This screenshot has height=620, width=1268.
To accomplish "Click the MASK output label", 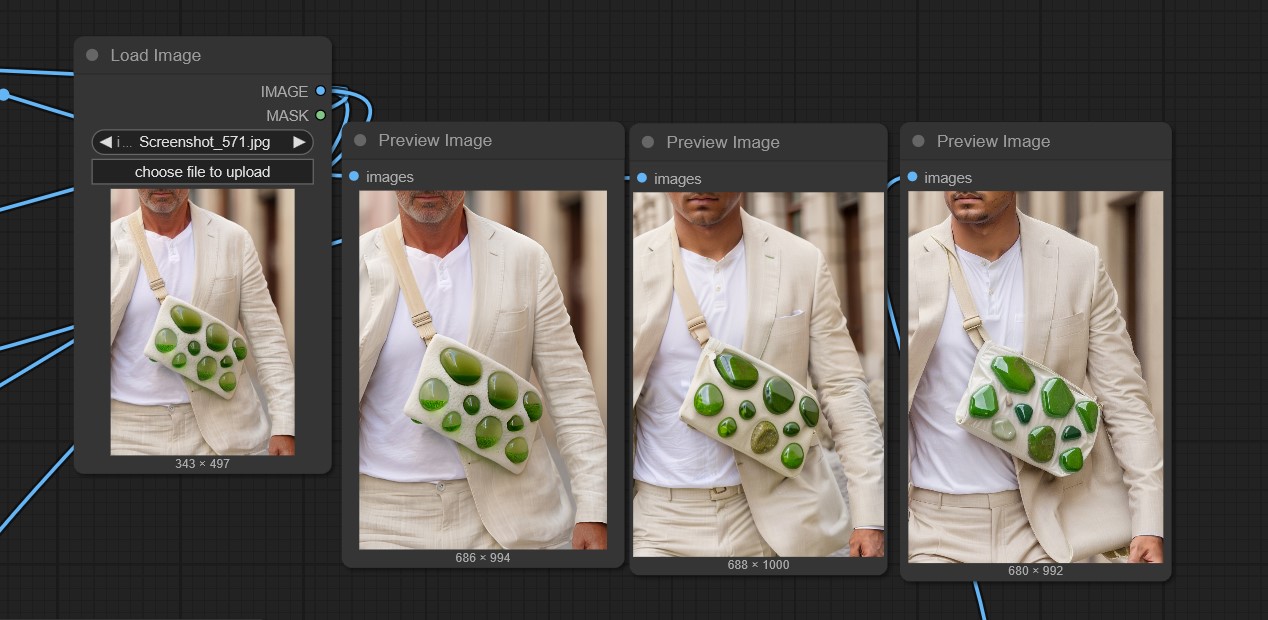I will click(x=288, y=115).
